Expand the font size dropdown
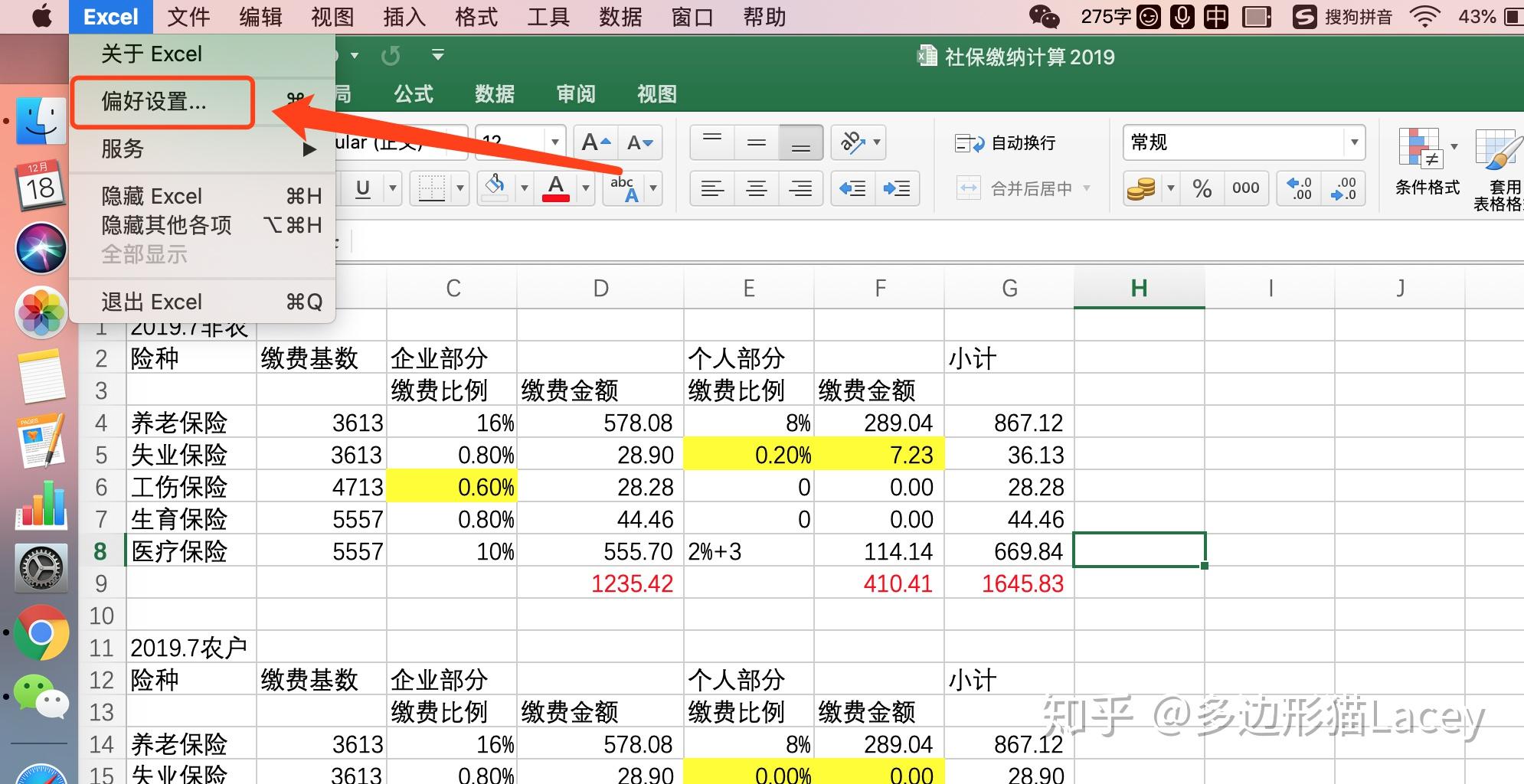Viewport: 1524px width, 784px height. 554,142
